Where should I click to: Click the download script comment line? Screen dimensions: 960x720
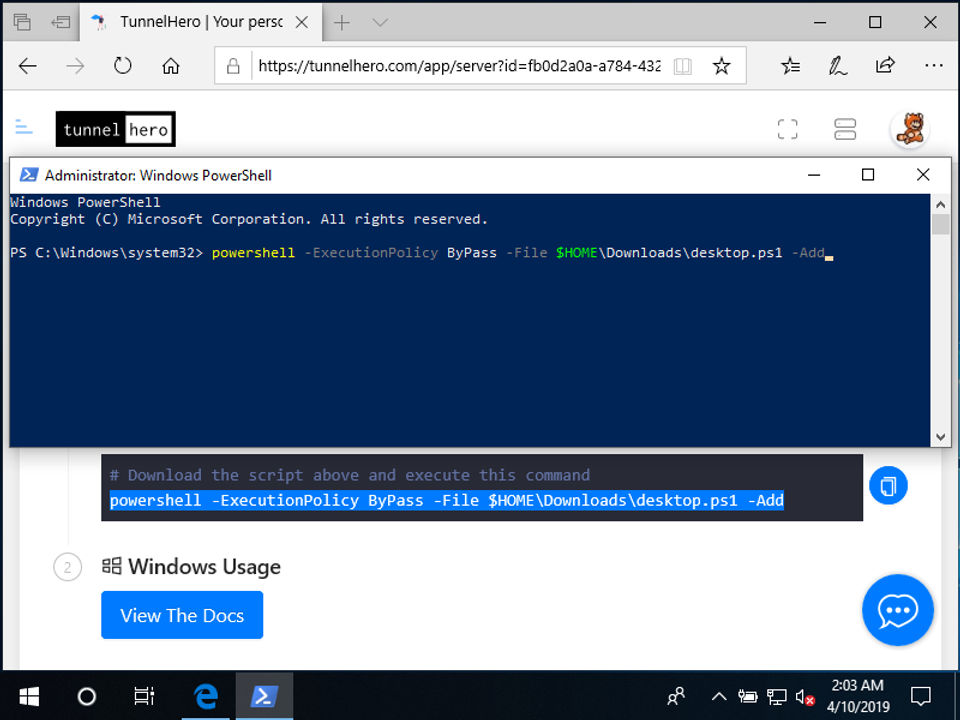tap(350, 475)
